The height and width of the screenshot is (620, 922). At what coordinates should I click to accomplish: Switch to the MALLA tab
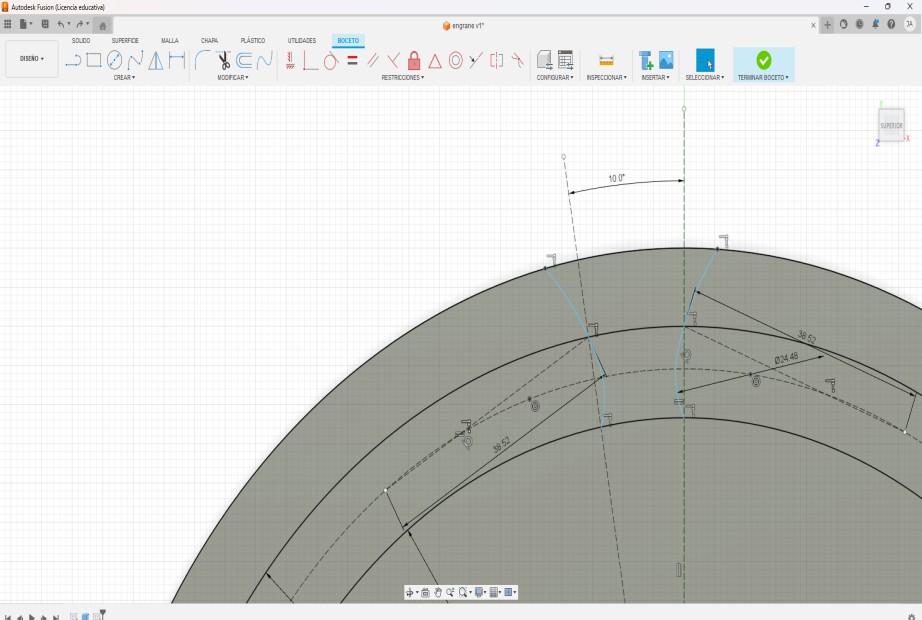coord(170,41)
